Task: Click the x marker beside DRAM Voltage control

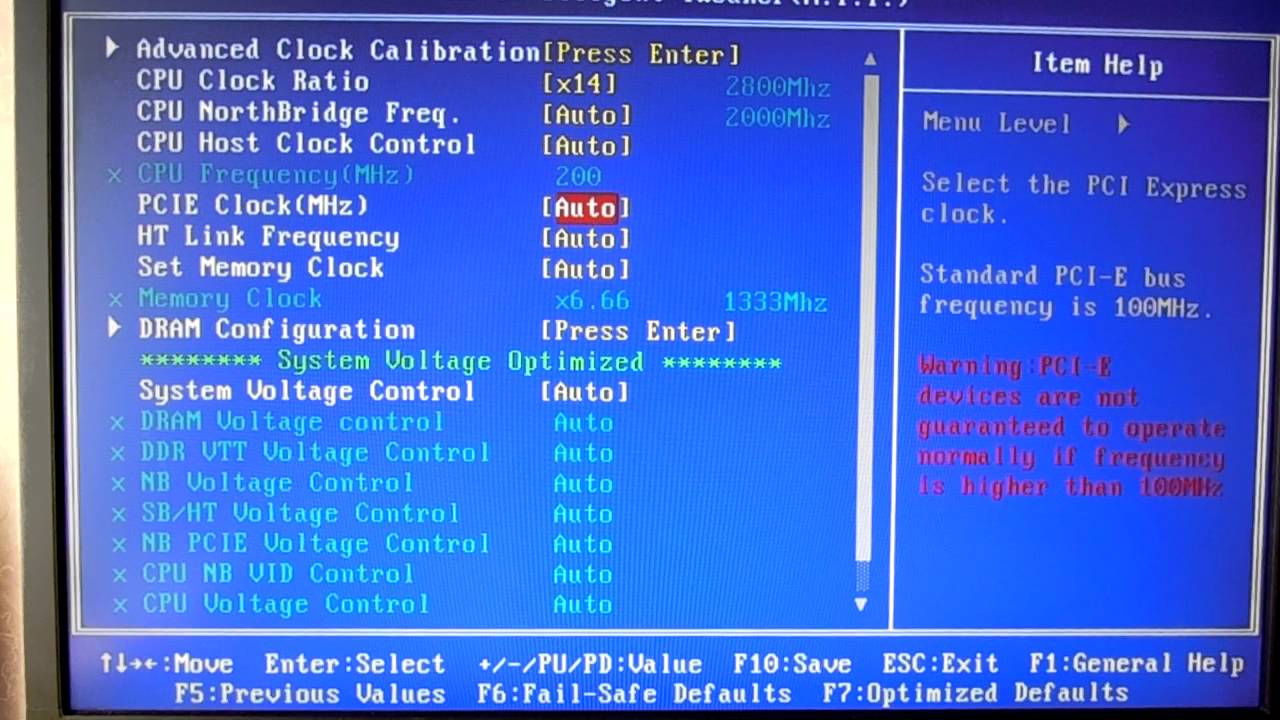Action: tap(118, 423)
